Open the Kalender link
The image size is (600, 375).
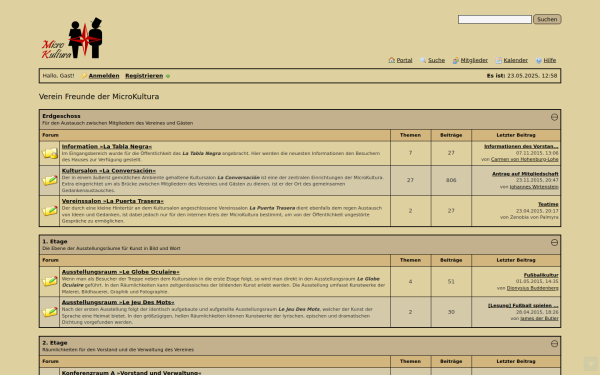(x=515, y=60)
